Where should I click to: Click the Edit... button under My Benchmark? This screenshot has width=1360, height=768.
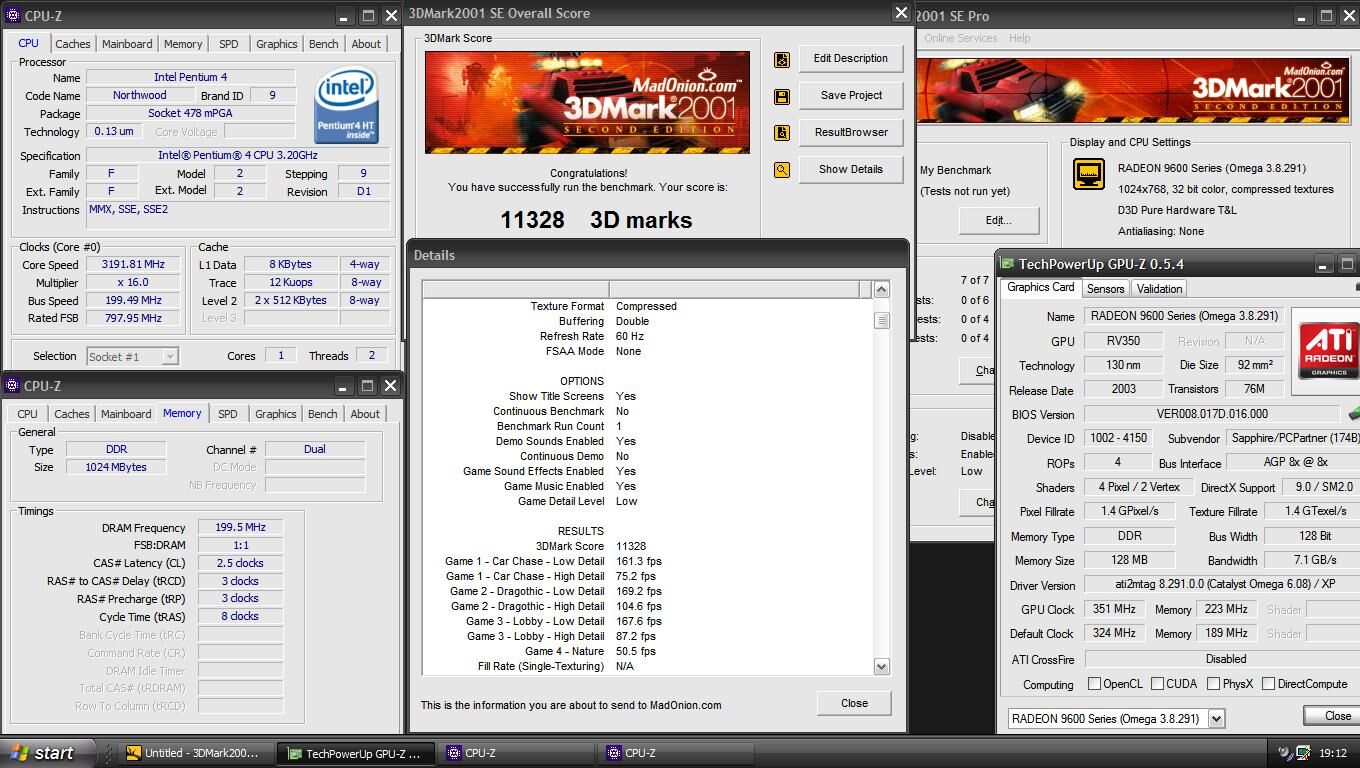998,220
